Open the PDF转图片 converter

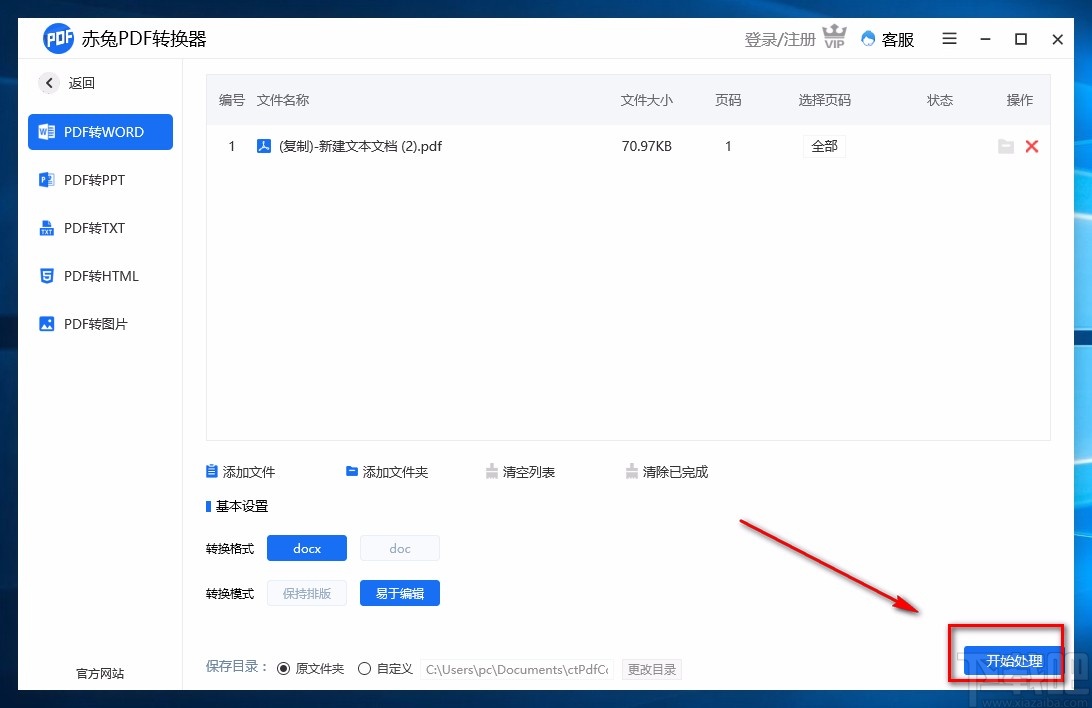[95, 324]
